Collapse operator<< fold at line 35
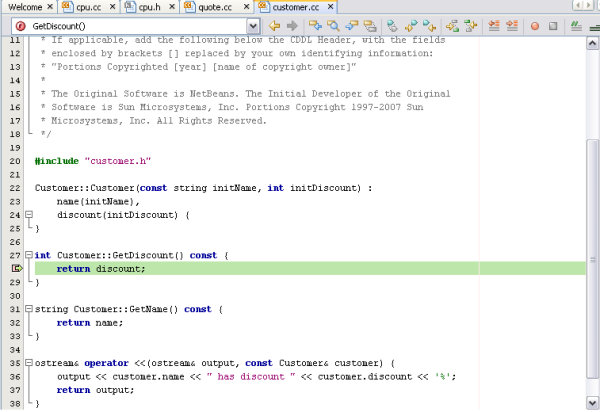The width and height of the screenshot is (600, 412). pos(29,363)
